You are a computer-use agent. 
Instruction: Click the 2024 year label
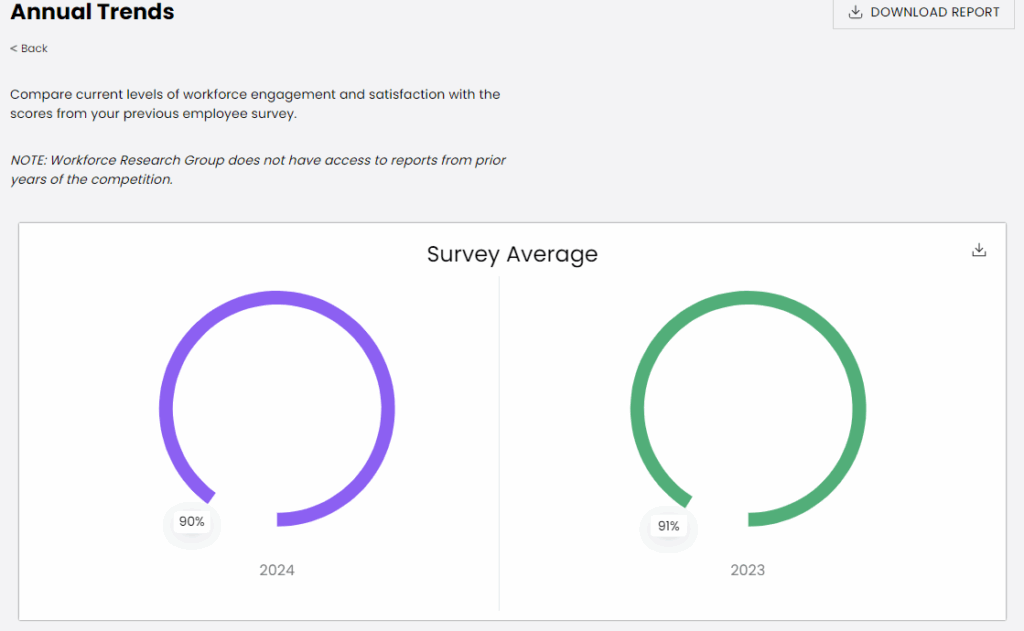[x=277, y=570]
